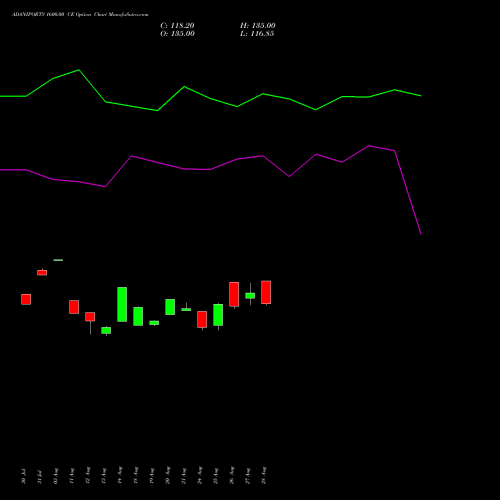Click the 30 Jul date axis label
The width and height of the screenshot is (500, 500).
(23, 476)
